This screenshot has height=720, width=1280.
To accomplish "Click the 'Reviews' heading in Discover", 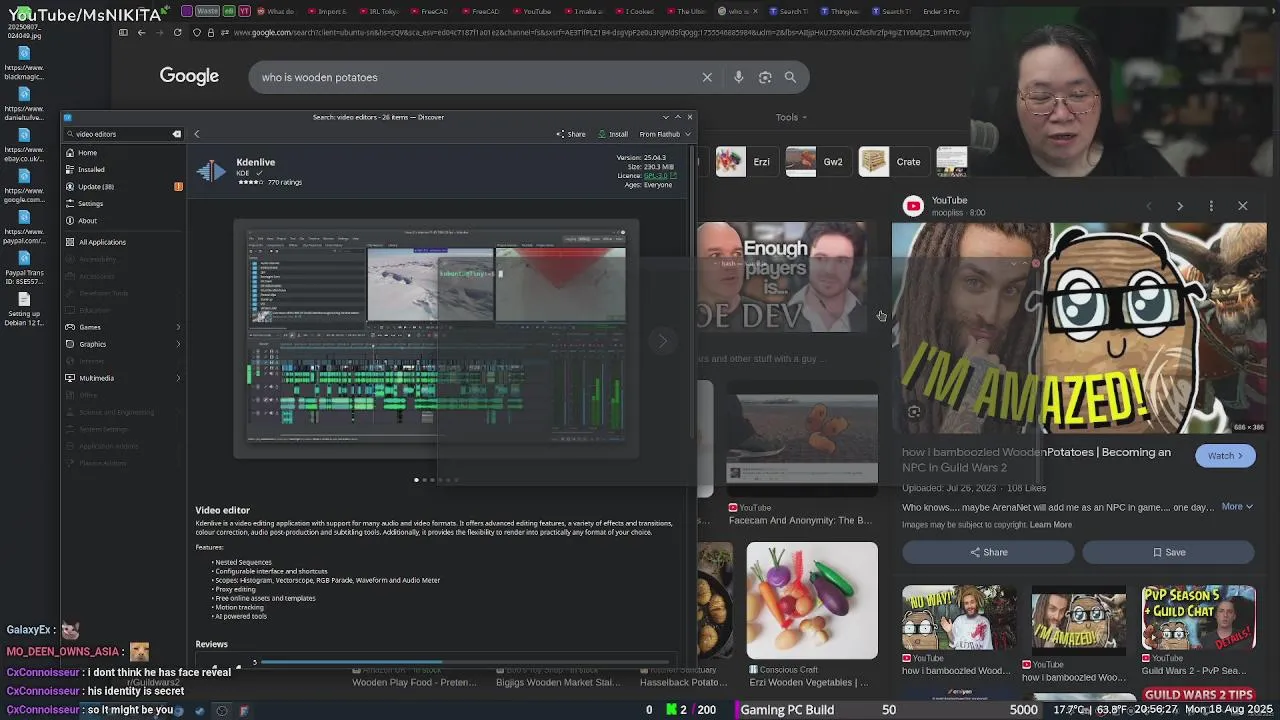I will [212, 644].
